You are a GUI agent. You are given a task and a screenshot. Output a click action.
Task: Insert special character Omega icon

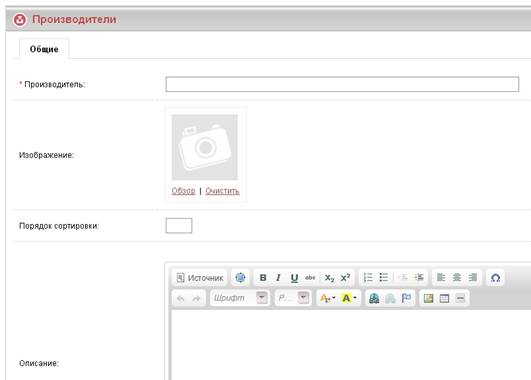[495, 278]
